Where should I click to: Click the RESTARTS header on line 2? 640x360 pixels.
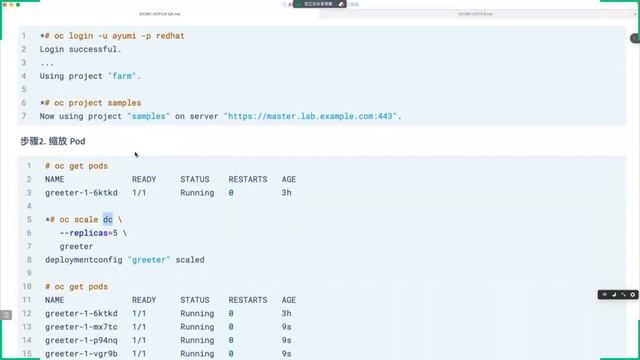pyautogui.click(x=248, y=180)
